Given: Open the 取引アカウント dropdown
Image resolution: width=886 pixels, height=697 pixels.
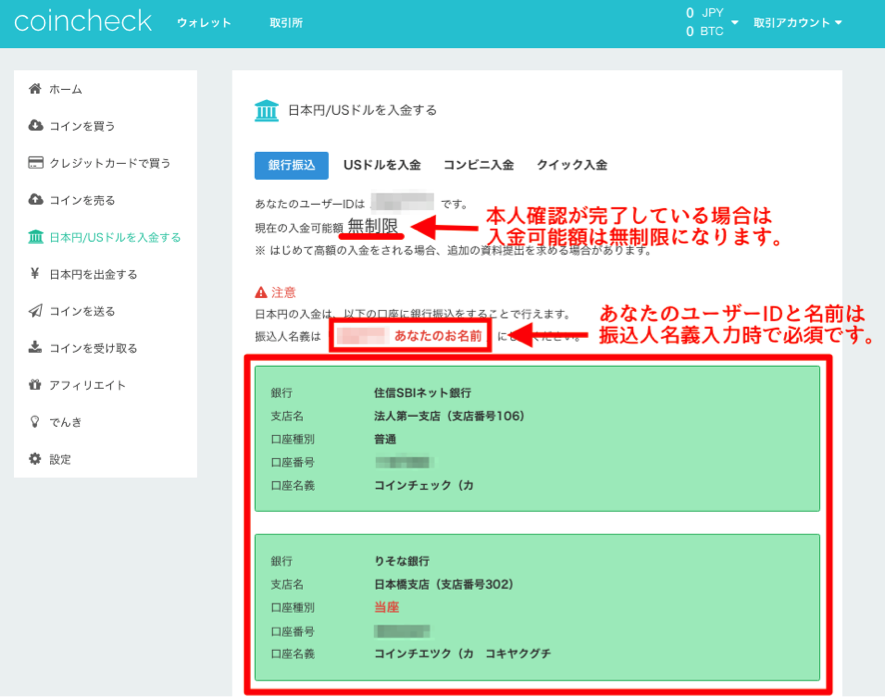Looking at the screenshot, I should point(797,23).
